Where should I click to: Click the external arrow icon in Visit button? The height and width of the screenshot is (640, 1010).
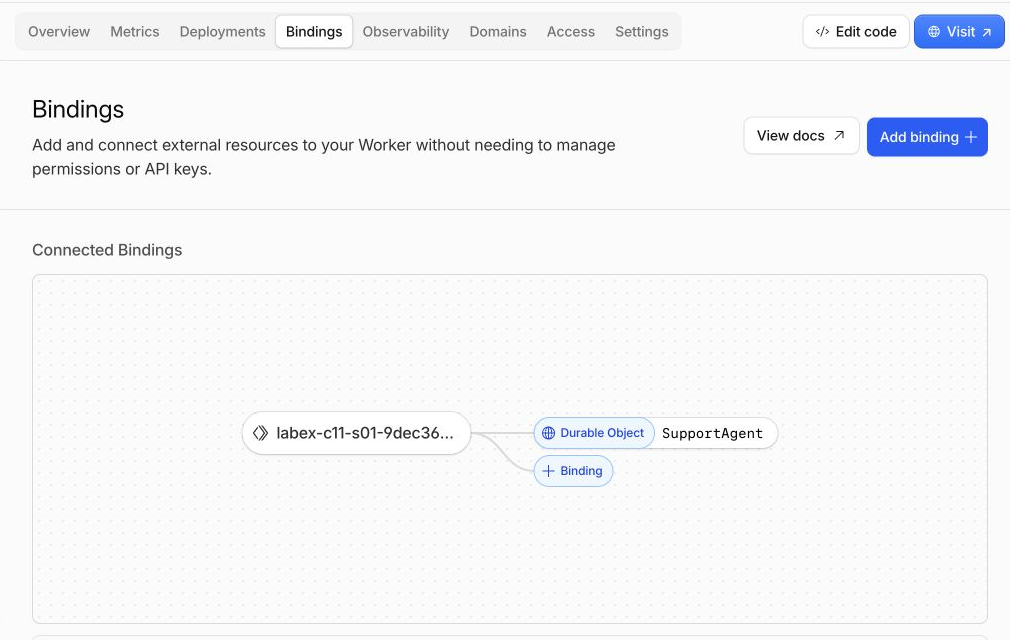click(986, 32)
